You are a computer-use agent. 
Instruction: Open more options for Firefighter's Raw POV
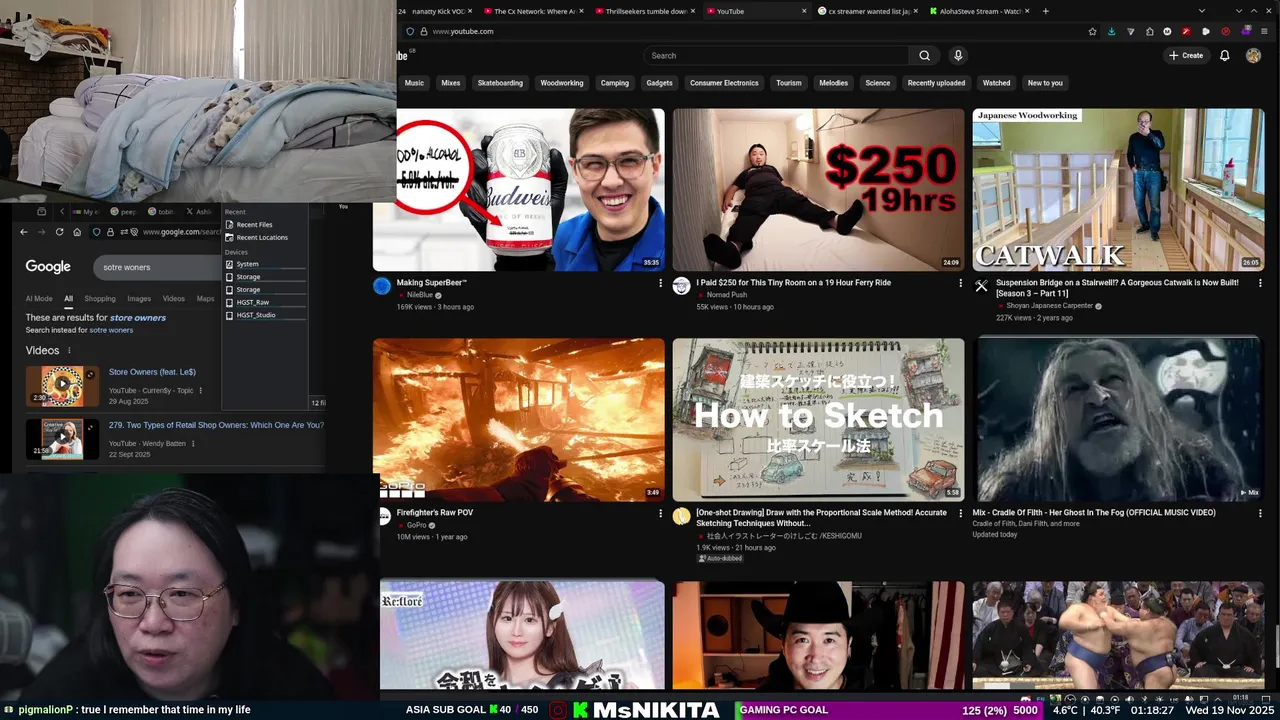click(x=660, y=513)
